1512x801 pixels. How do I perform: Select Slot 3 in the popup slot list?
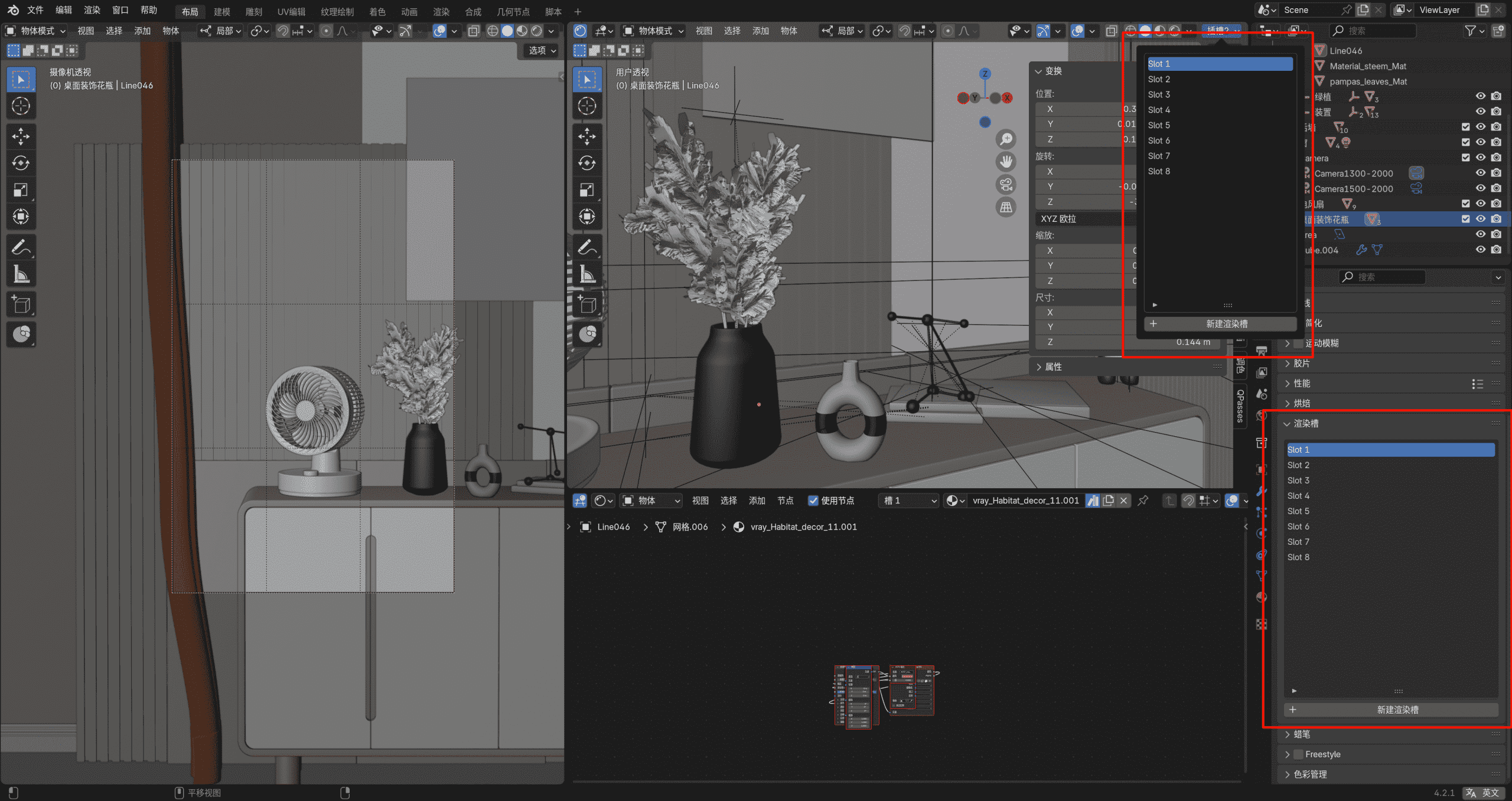click(1220, 94)
